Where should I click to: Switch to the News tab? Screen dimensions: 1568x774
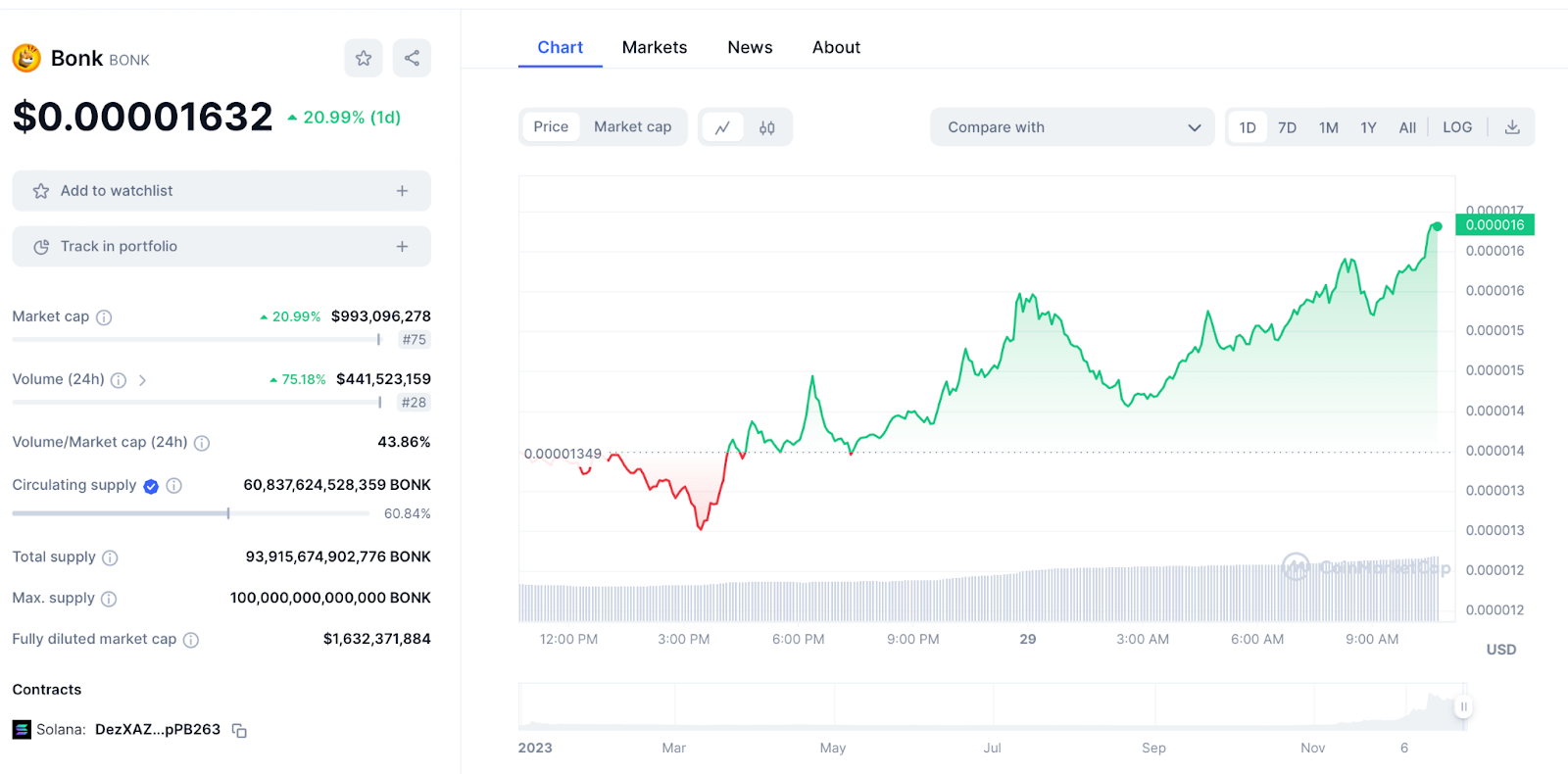tap(750, 47)
